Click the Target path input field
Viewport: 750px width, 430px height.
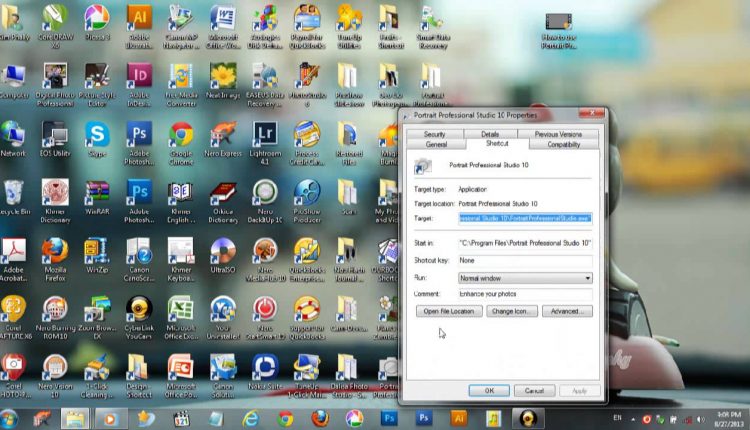(x=525, y=218)
